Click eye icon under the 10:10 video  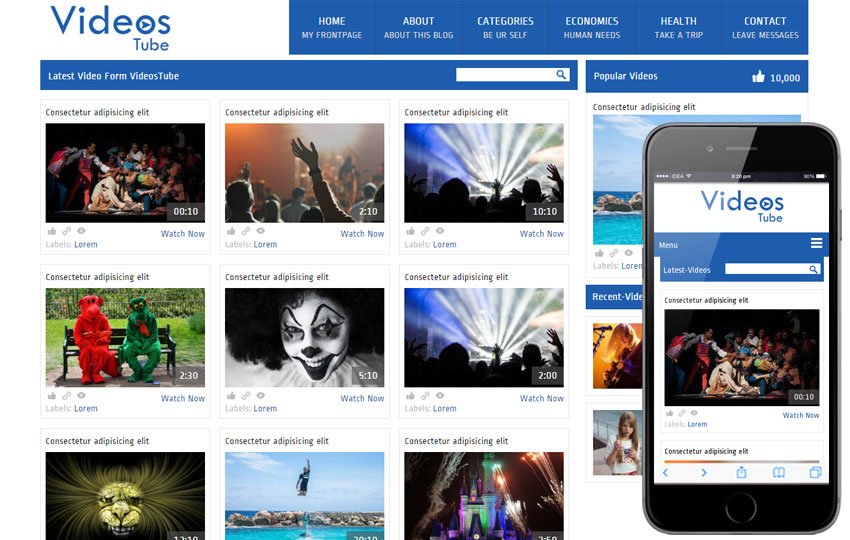[x=440, y=231]
